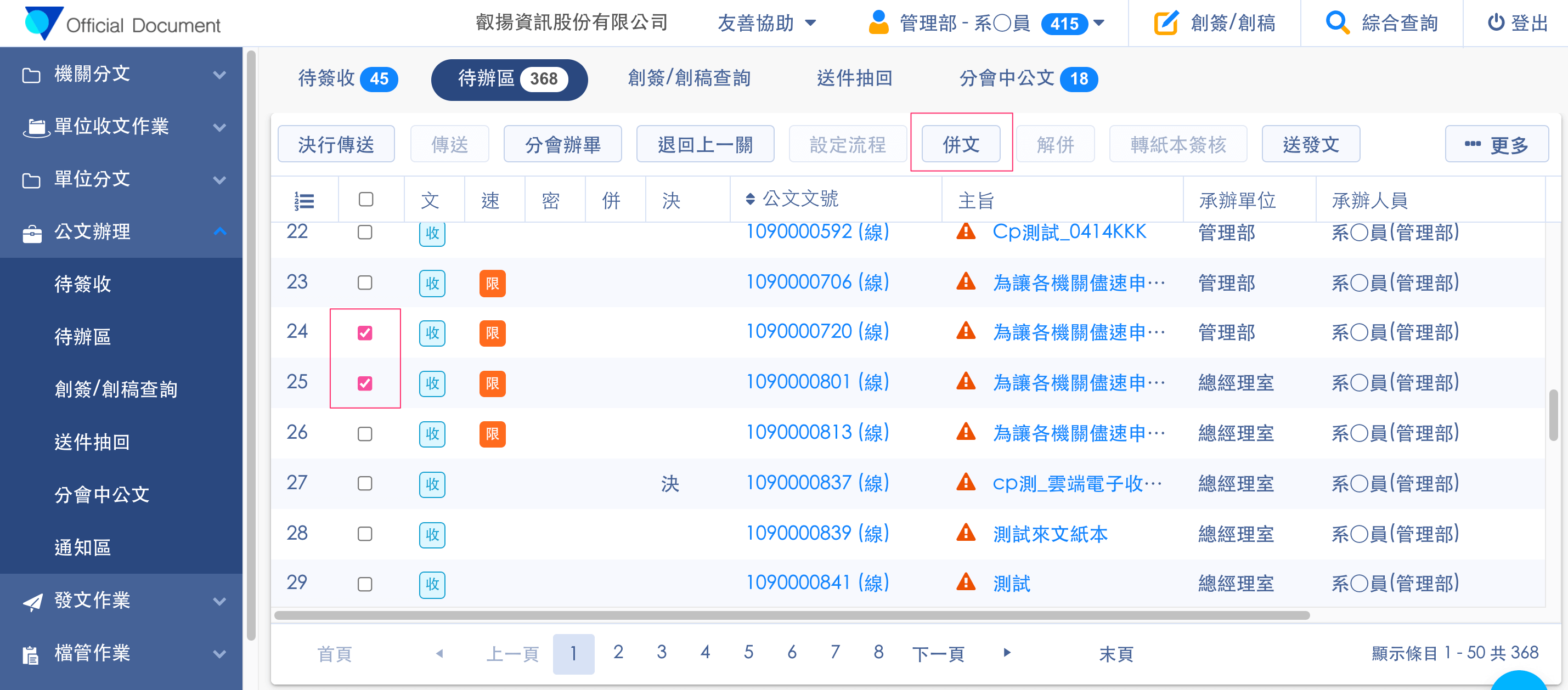Click the horizontal scrollbar below the table

point(791,615)
